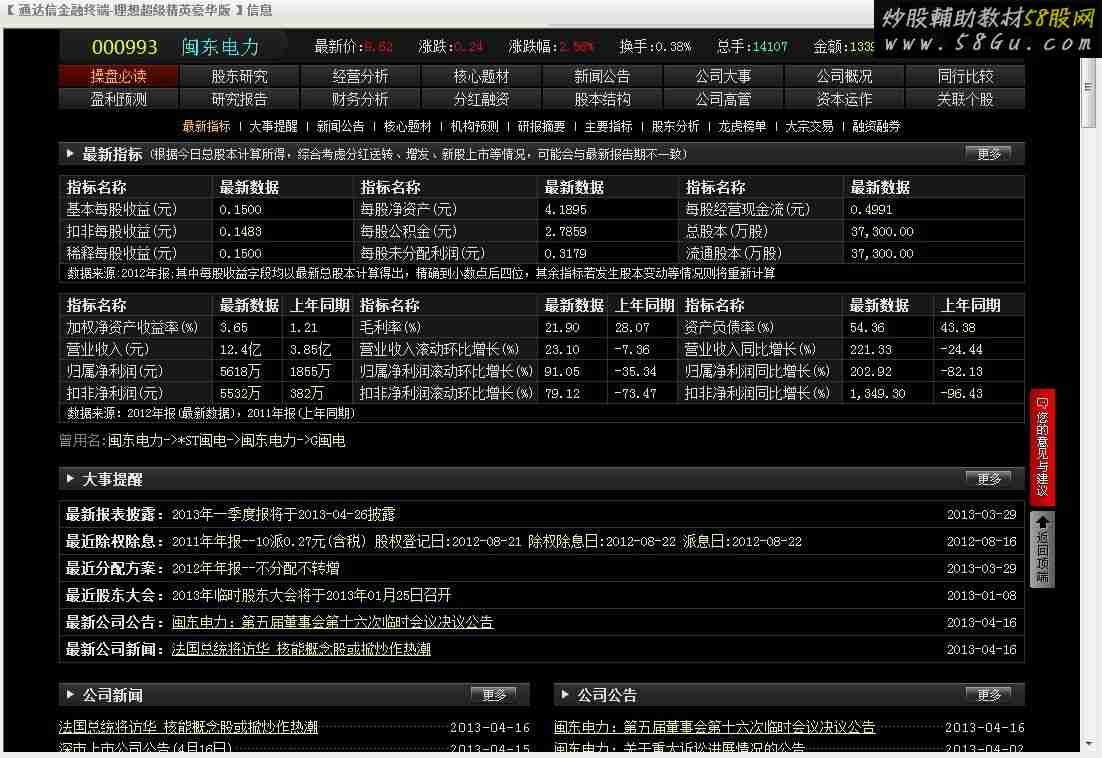Select the 核心题材 tab
This screenshot has height=758, width=1102.
(481, 76)
